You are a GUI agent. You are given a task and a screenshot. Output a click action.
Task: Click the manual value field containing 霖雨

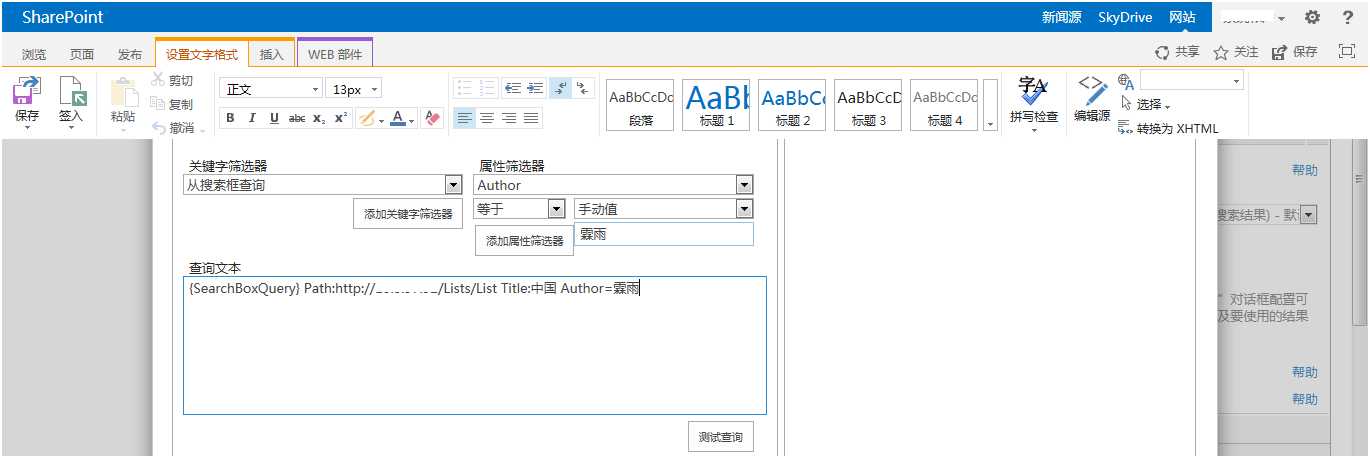click(664, 235)
